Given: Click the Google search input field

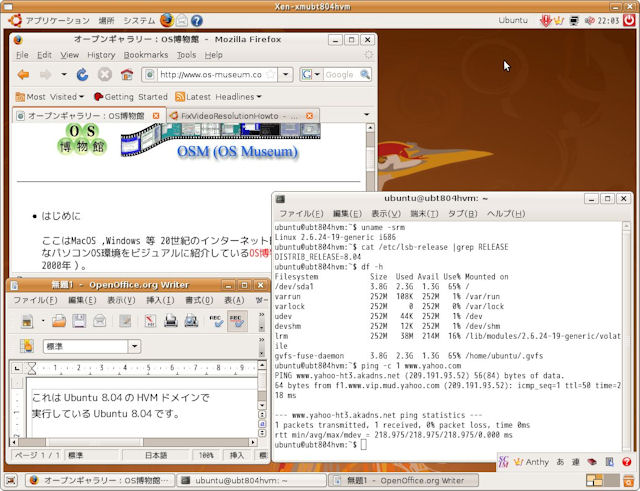Looking at the screenshot, I should click(342, 75).
